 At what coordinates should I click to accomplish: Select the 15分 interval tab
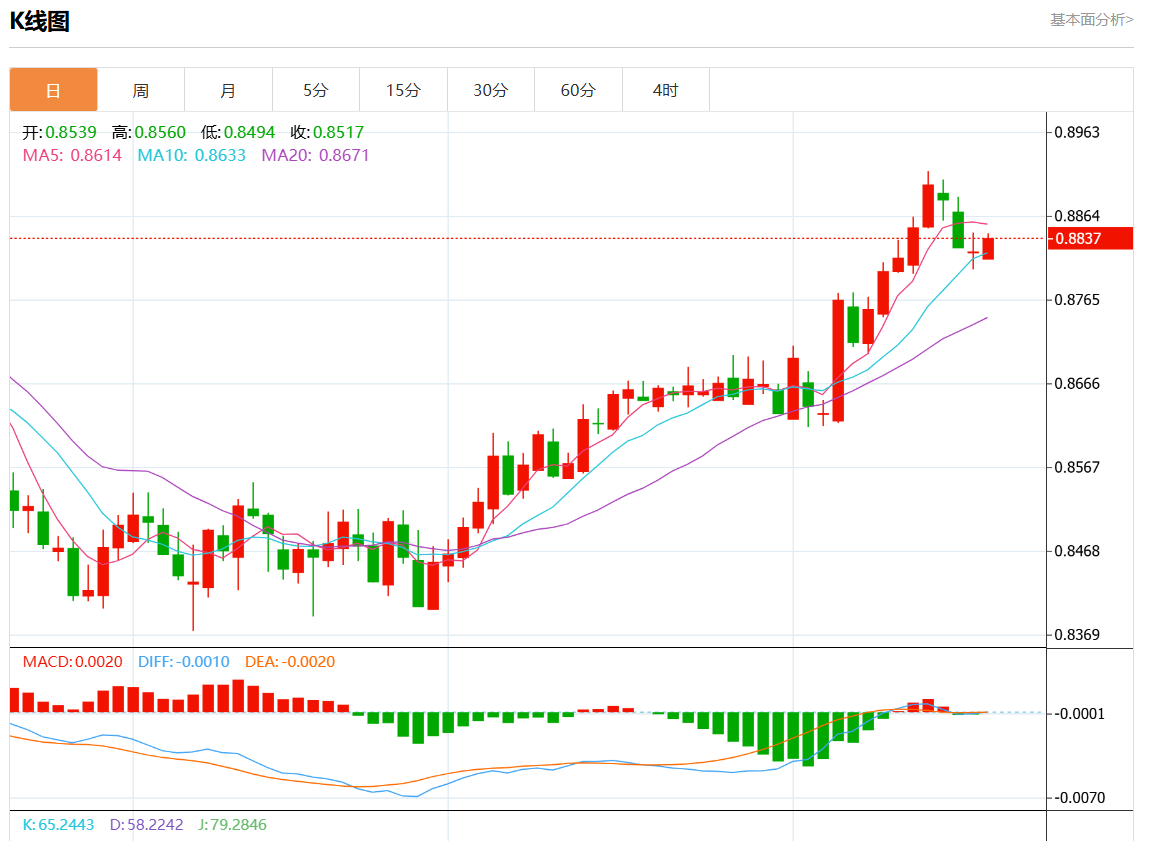click(x=403, y=90)
